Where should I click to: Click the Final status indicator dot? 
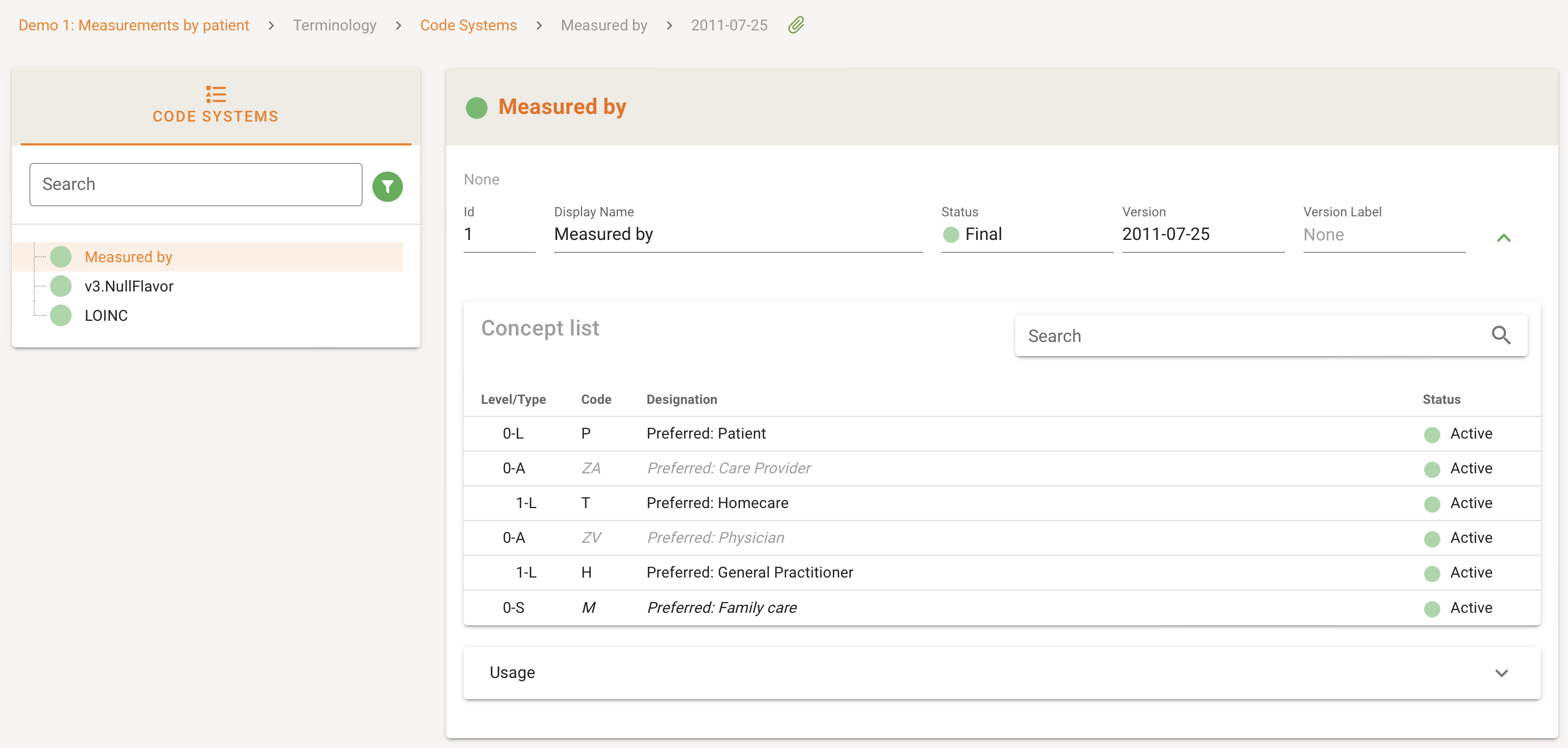(950, 234)
